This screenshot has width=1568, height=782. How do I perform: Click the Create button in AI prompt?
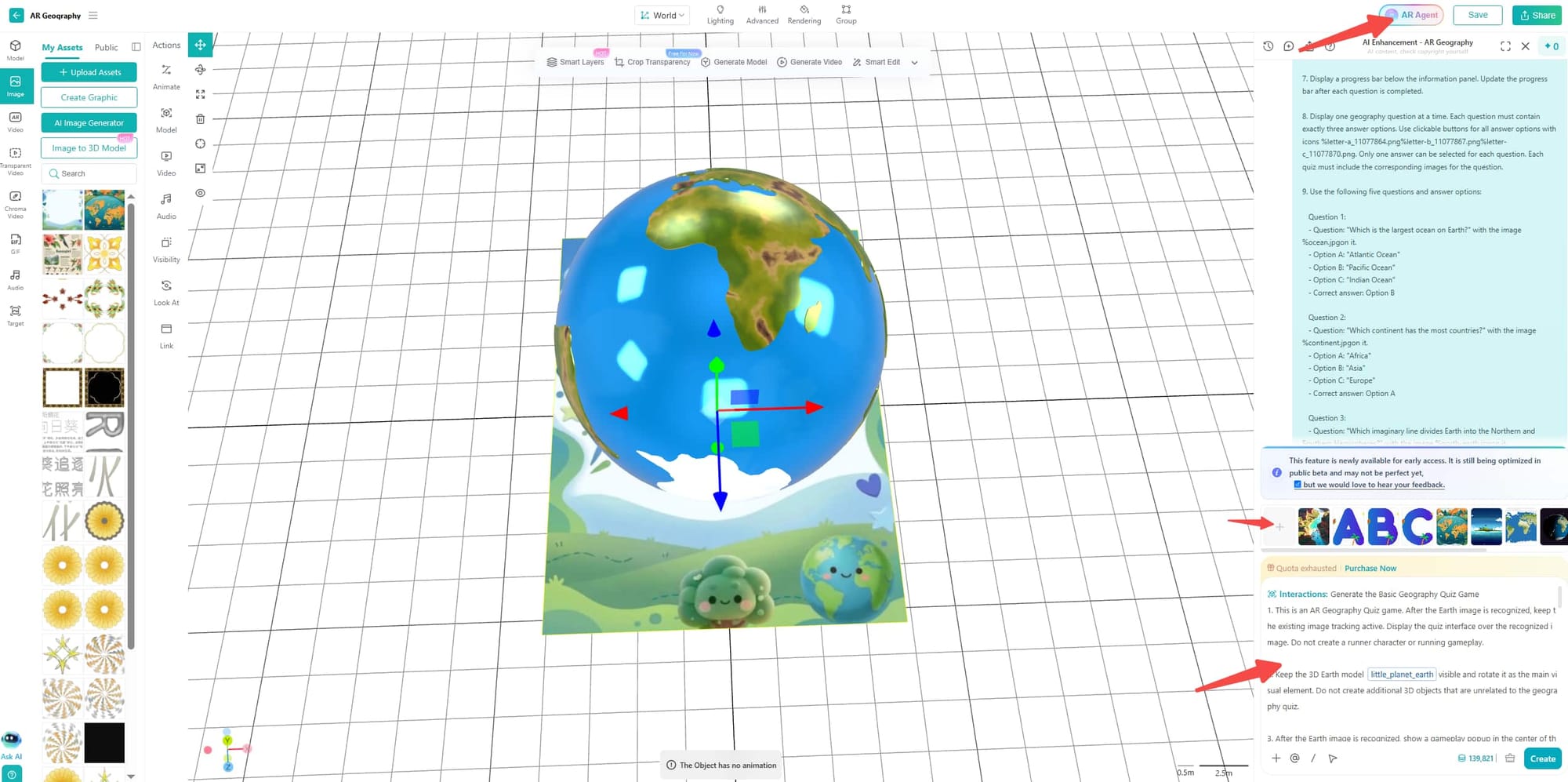point(1542,758)
